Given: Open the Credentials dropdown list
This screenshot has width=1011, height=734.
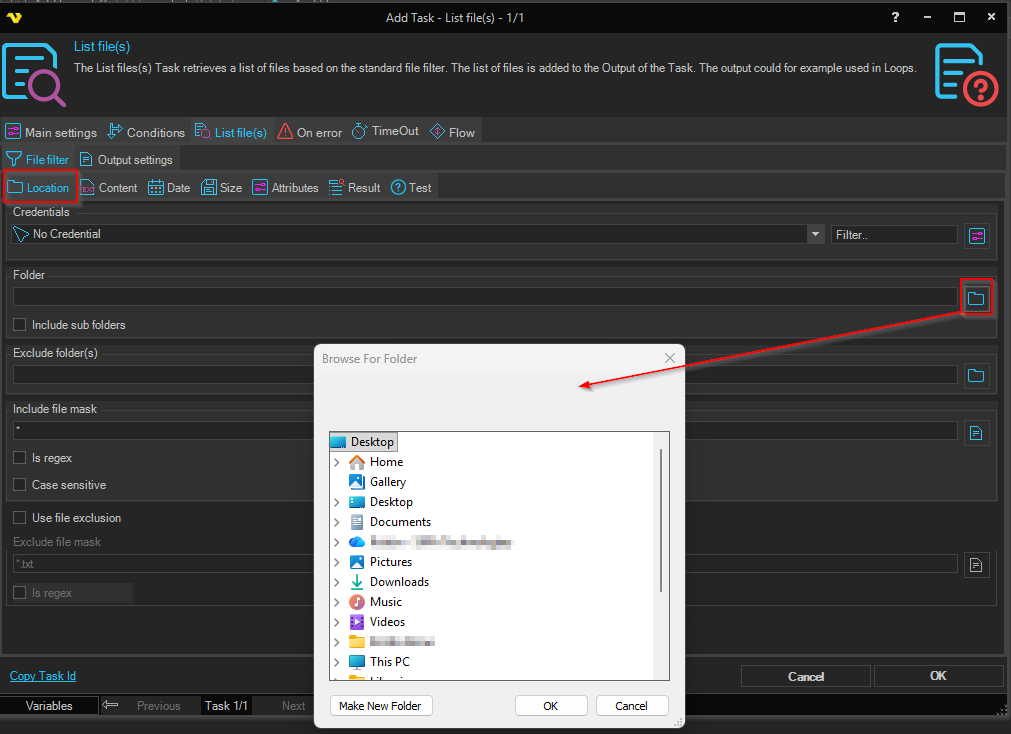Looking at the screenshot, I should tap(814, 234).
